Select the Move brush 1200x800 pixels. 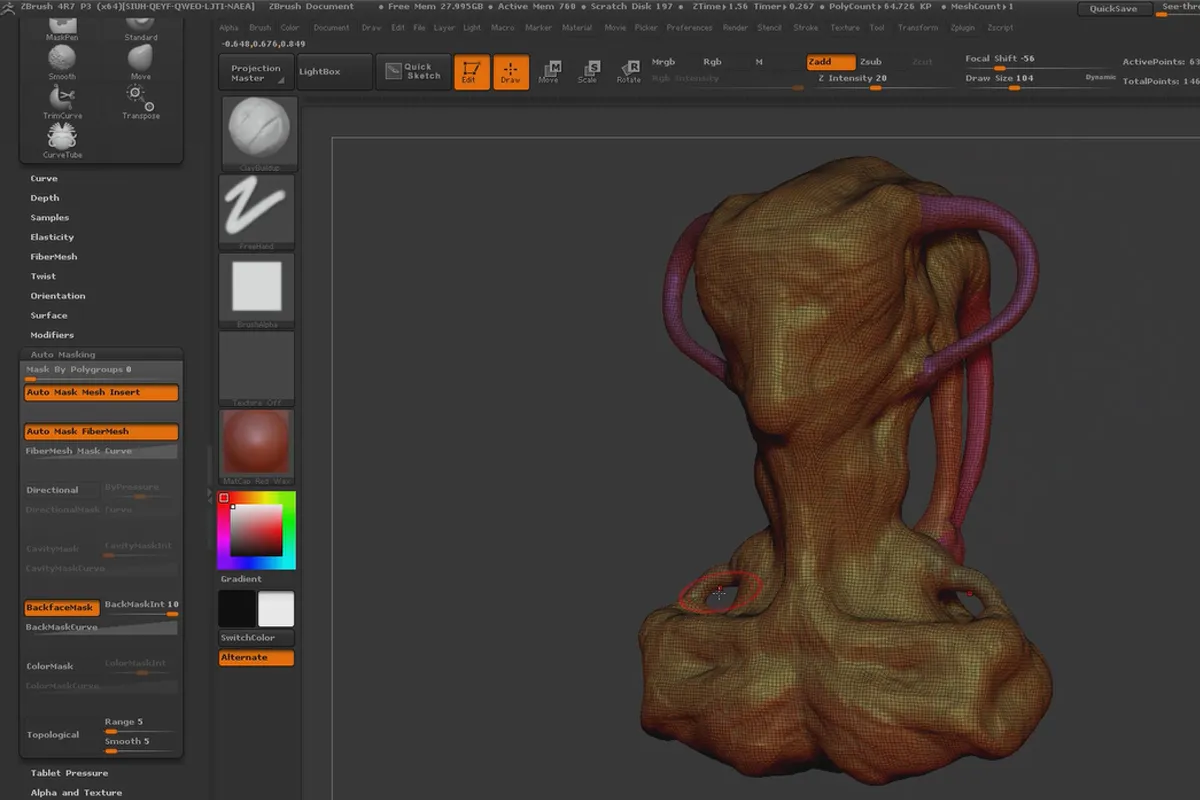(x=141, y=62)
